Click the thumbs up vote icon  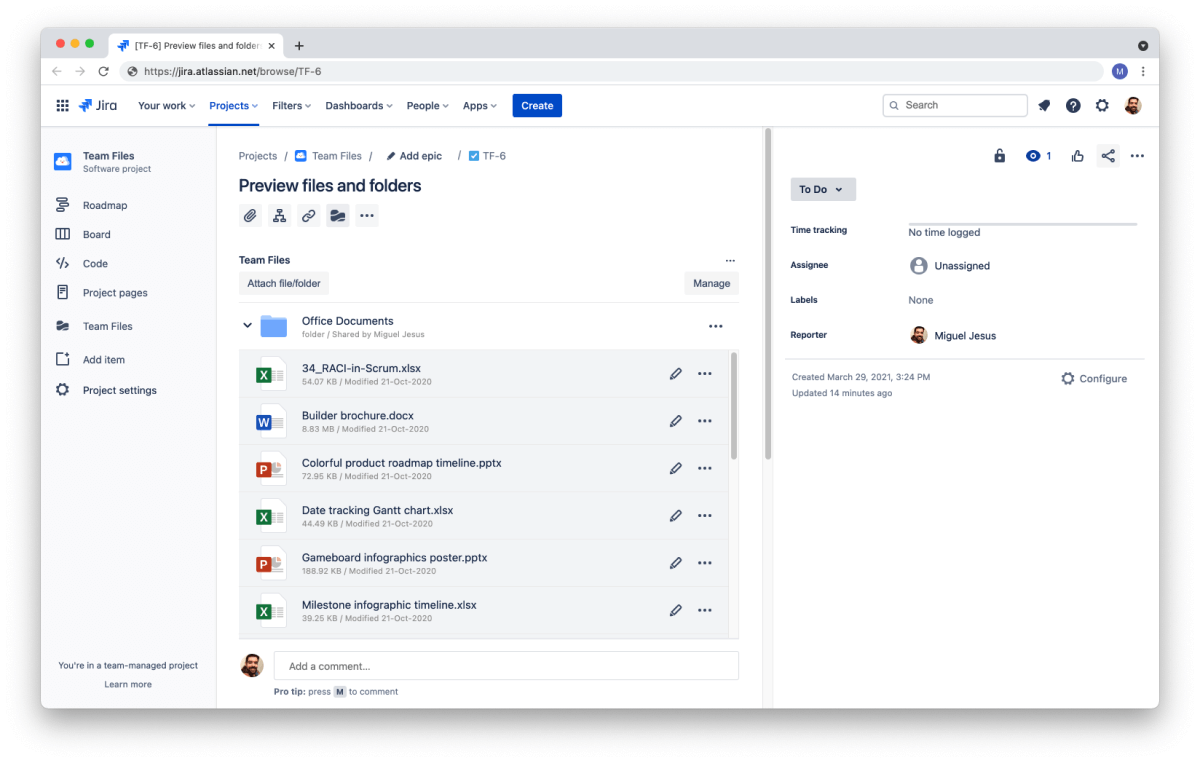1078,156
